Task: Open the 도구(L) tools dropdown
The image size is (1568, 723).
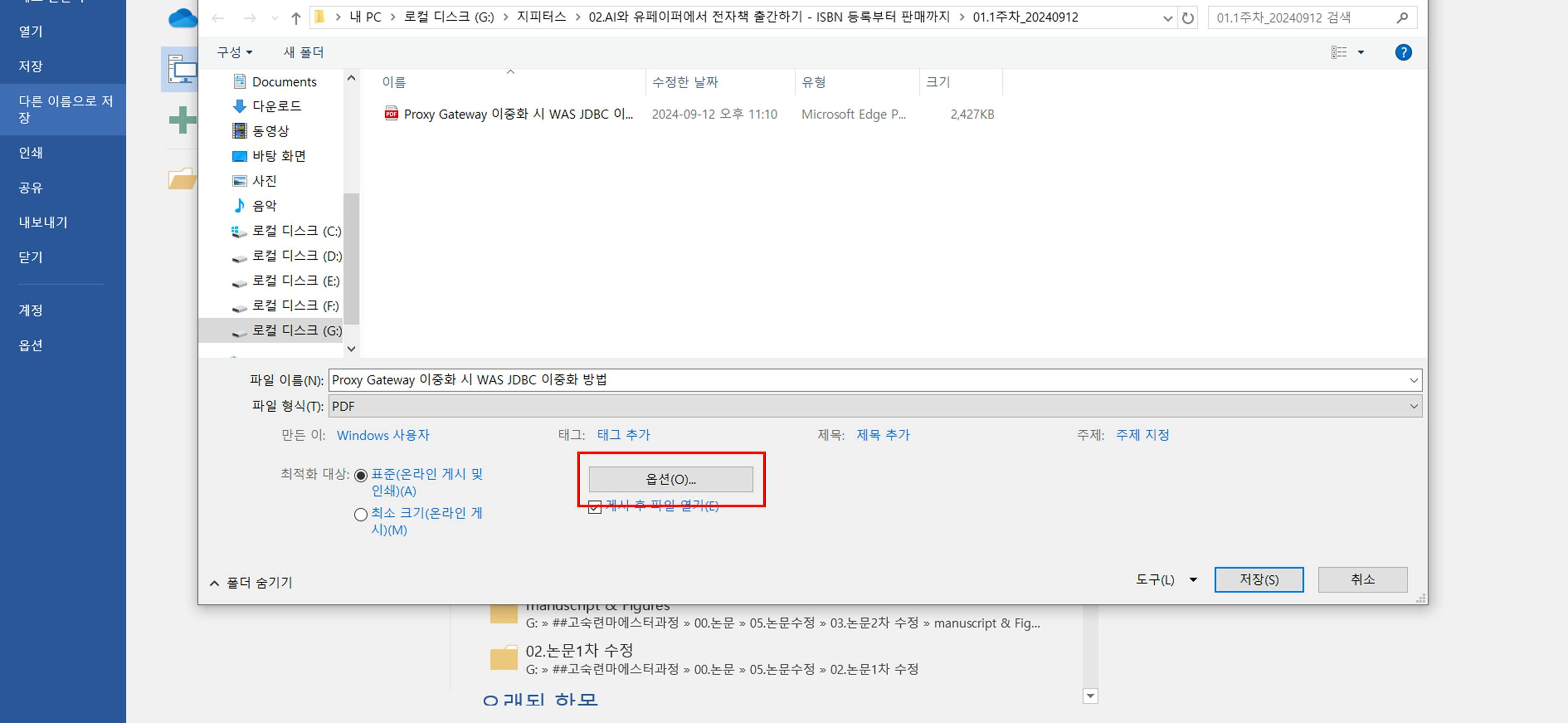Action: click(1166, 580)
